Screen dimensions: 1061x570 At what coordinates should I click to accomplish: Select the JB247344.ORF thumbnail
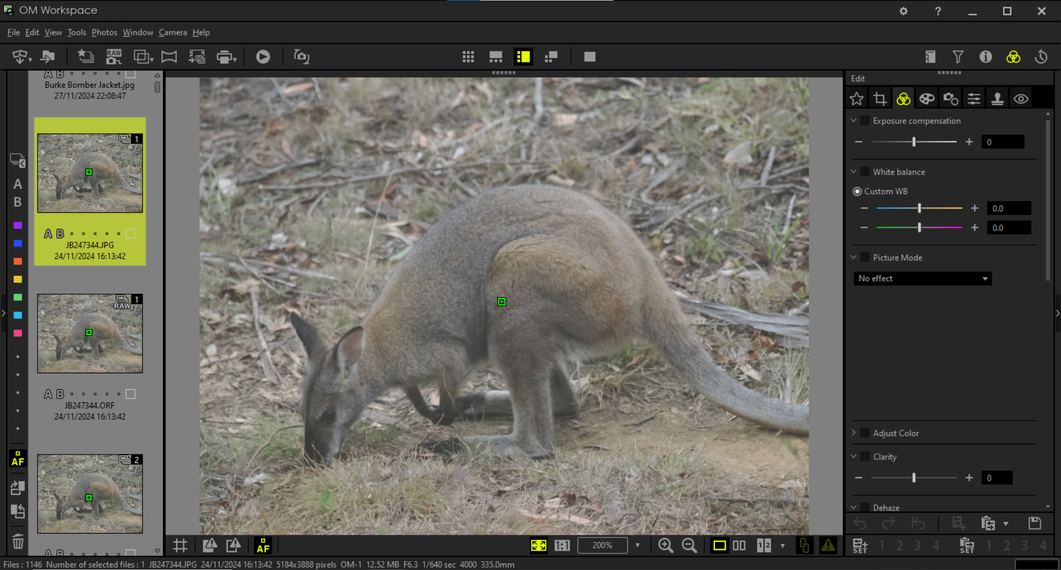[90, 333]
